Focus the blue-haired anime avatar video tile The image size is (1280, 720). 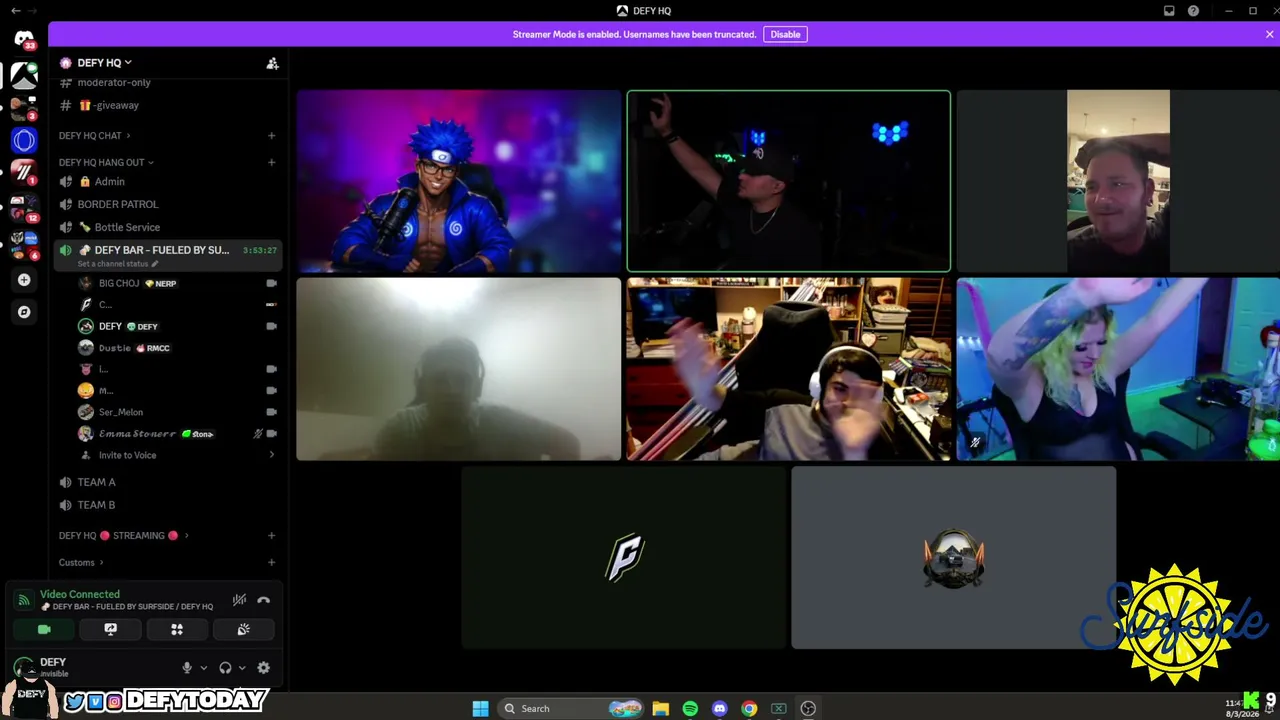(x=459, y=181)
